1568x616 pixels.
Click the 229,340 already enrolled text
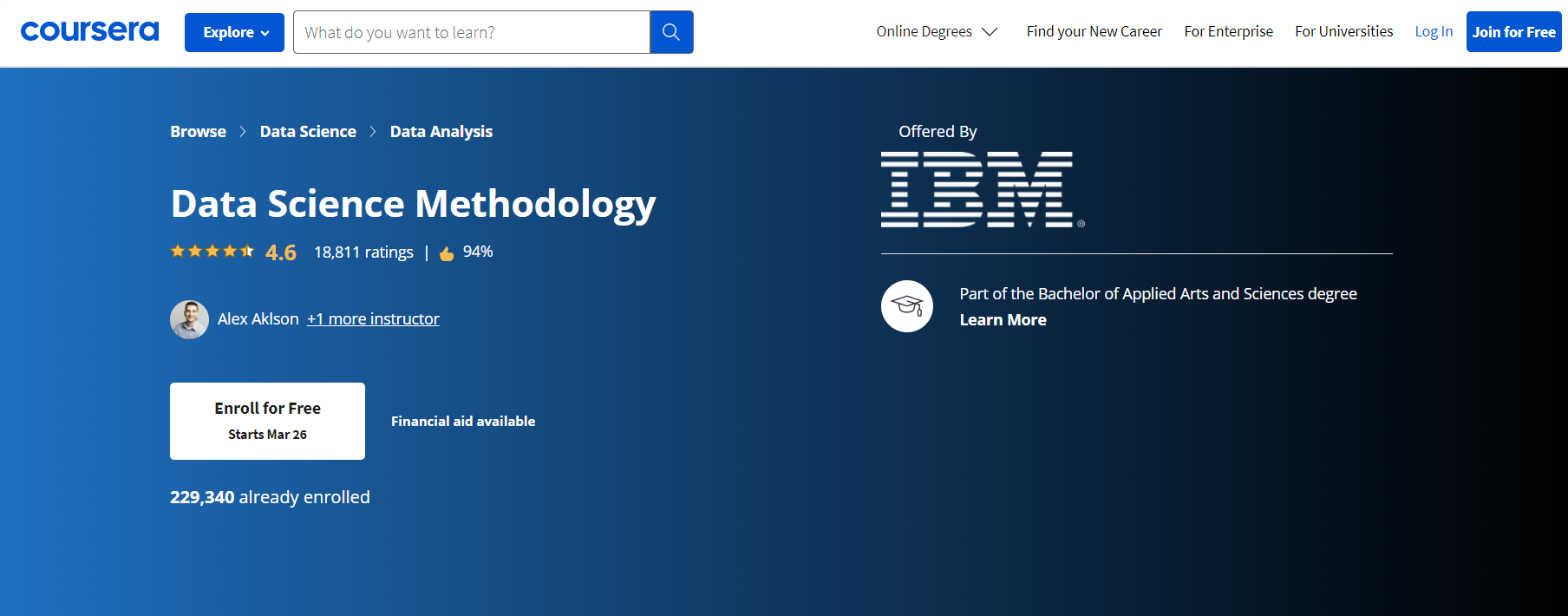pyautogui.click(x=270, y=497)
